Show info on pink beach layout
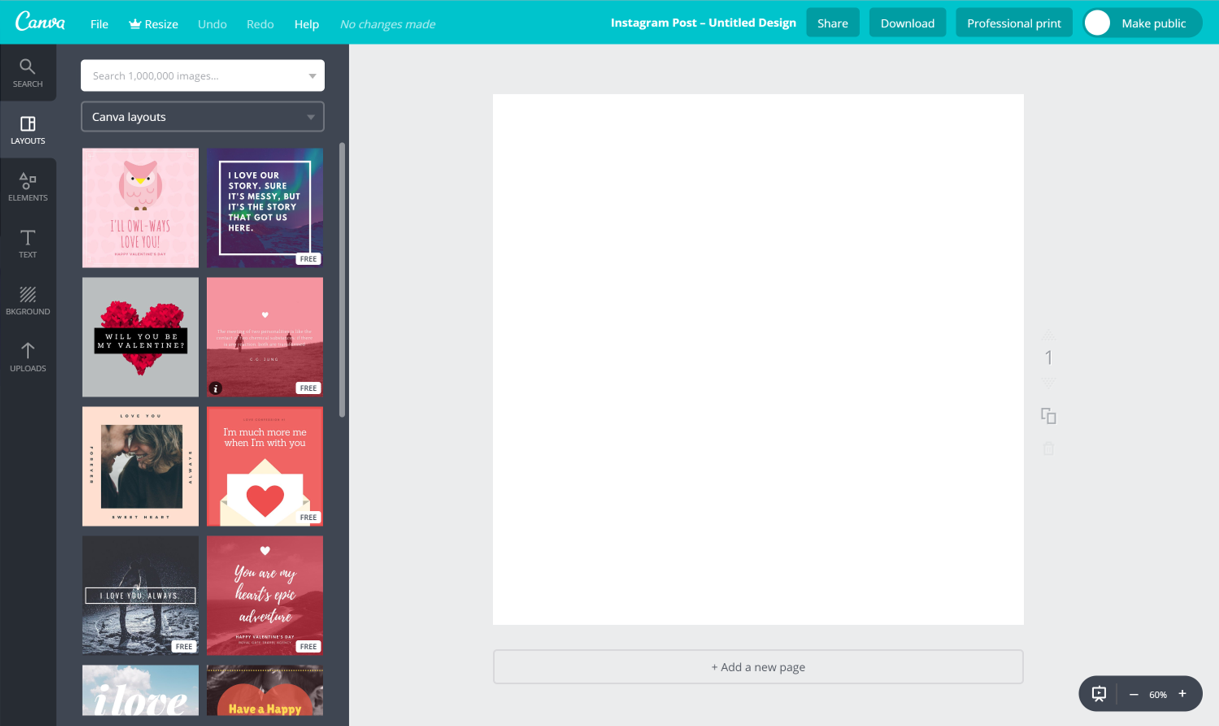1219x726 pixels. (216, 388)
